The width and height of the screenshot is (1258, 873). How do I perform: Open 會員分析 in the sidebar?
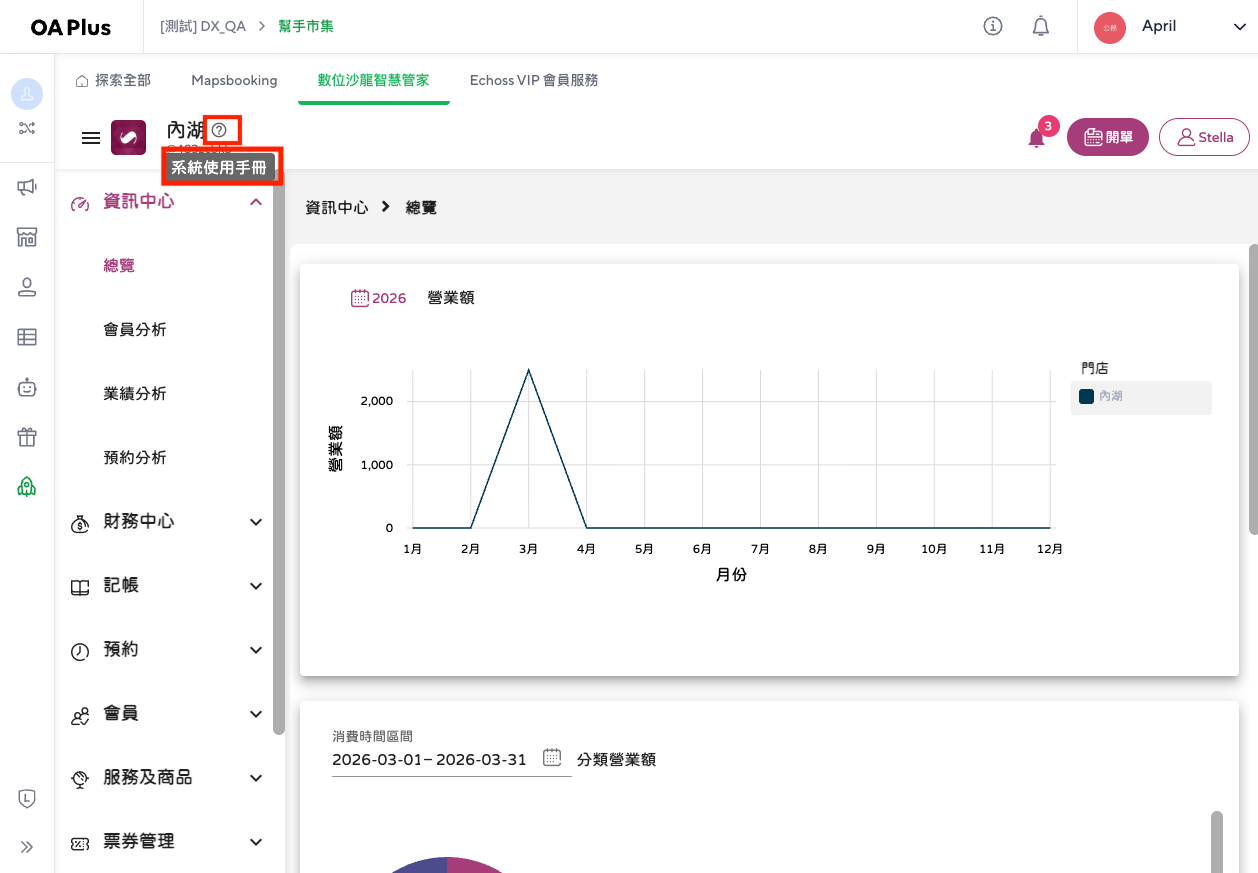(135, 330)
